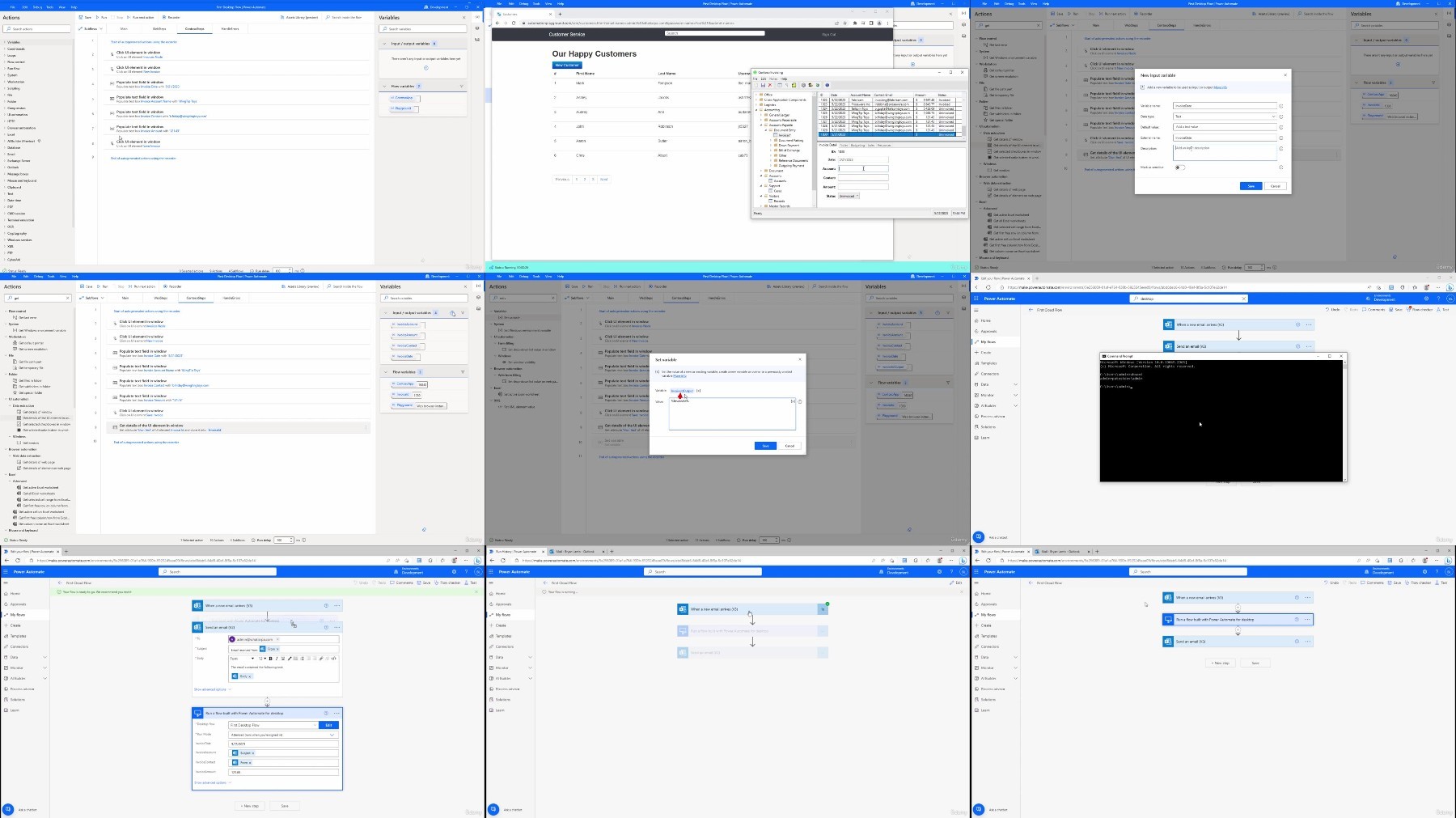Click Cancel in the New input variable dialog
Screen dimensions: 1456x818
pyautogui.click(x=1276, y=186)
